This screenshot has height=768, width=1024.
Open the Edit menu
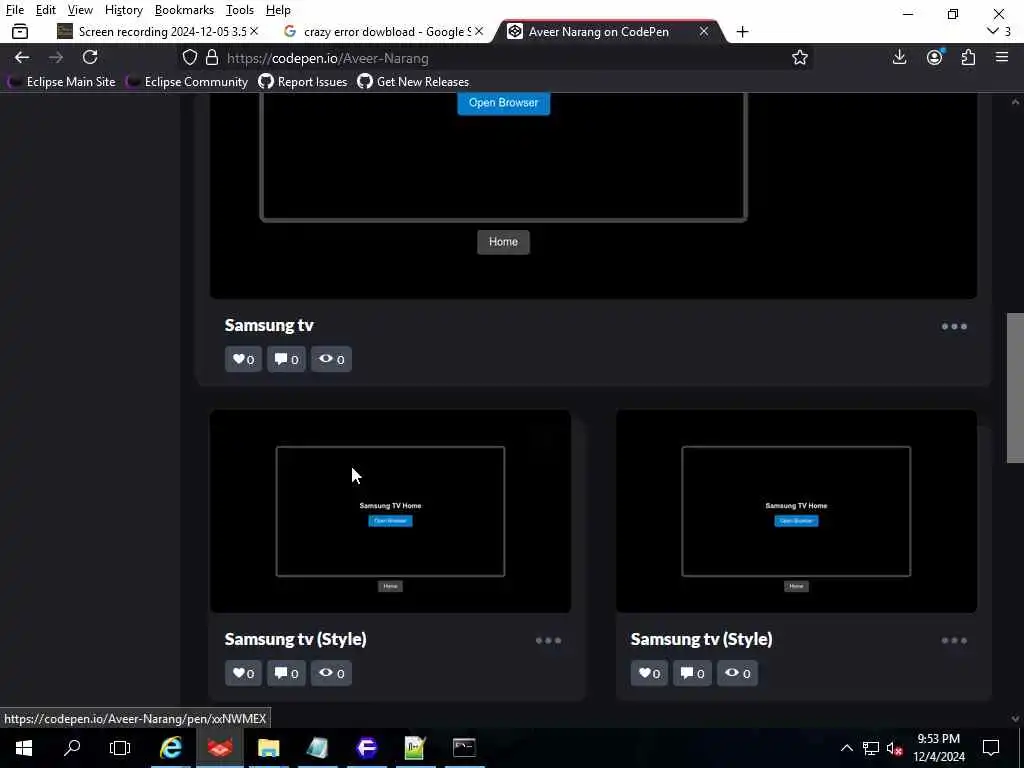[x=46, y=10]
